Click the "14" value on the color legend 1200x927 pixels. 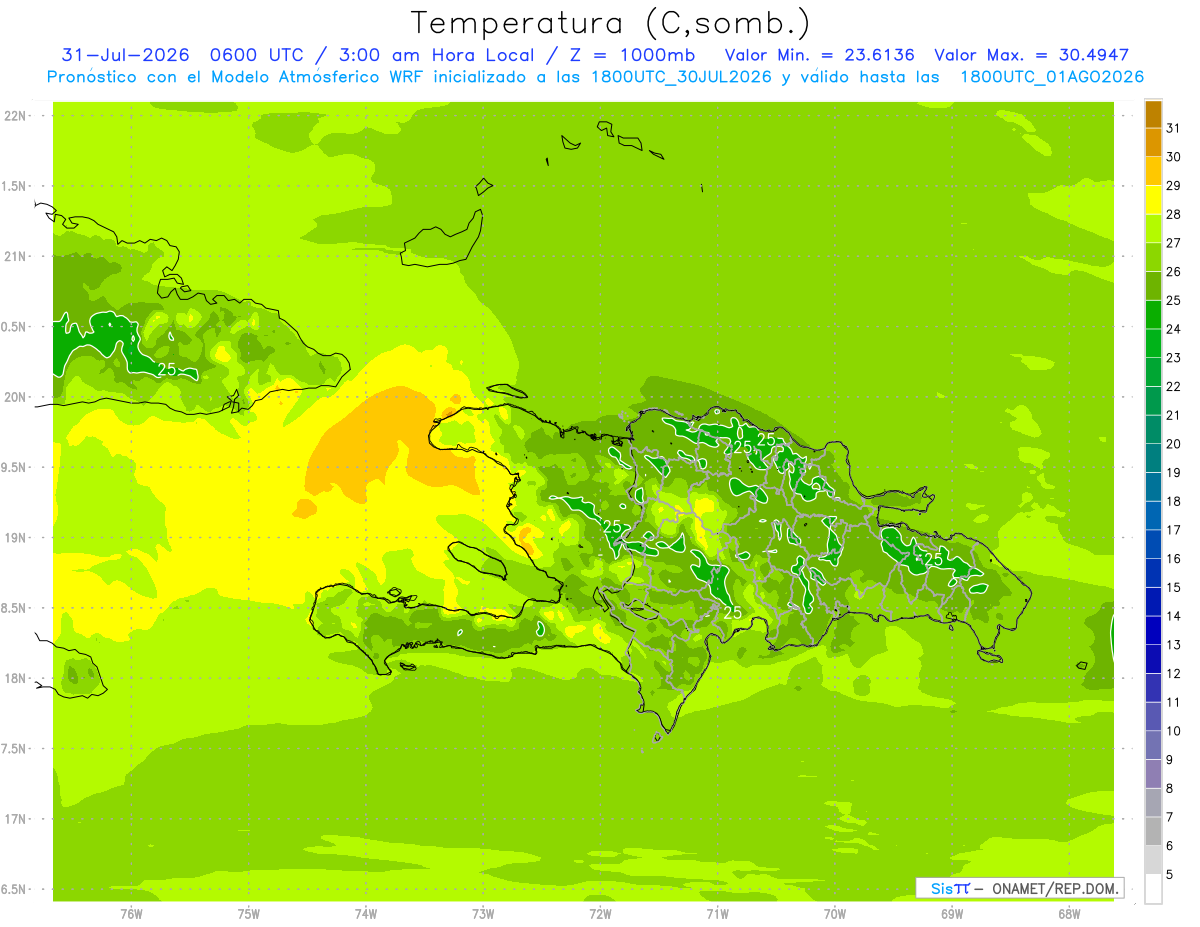tap(1174, 616)
